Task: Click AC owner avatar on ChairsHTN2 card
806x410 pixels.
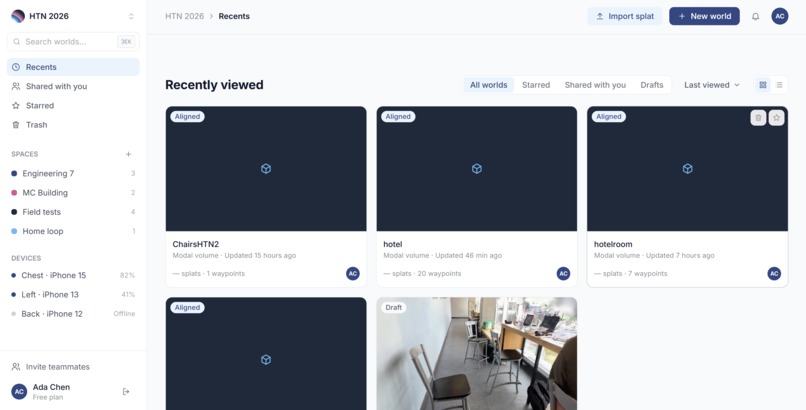Action: [353, 273]
